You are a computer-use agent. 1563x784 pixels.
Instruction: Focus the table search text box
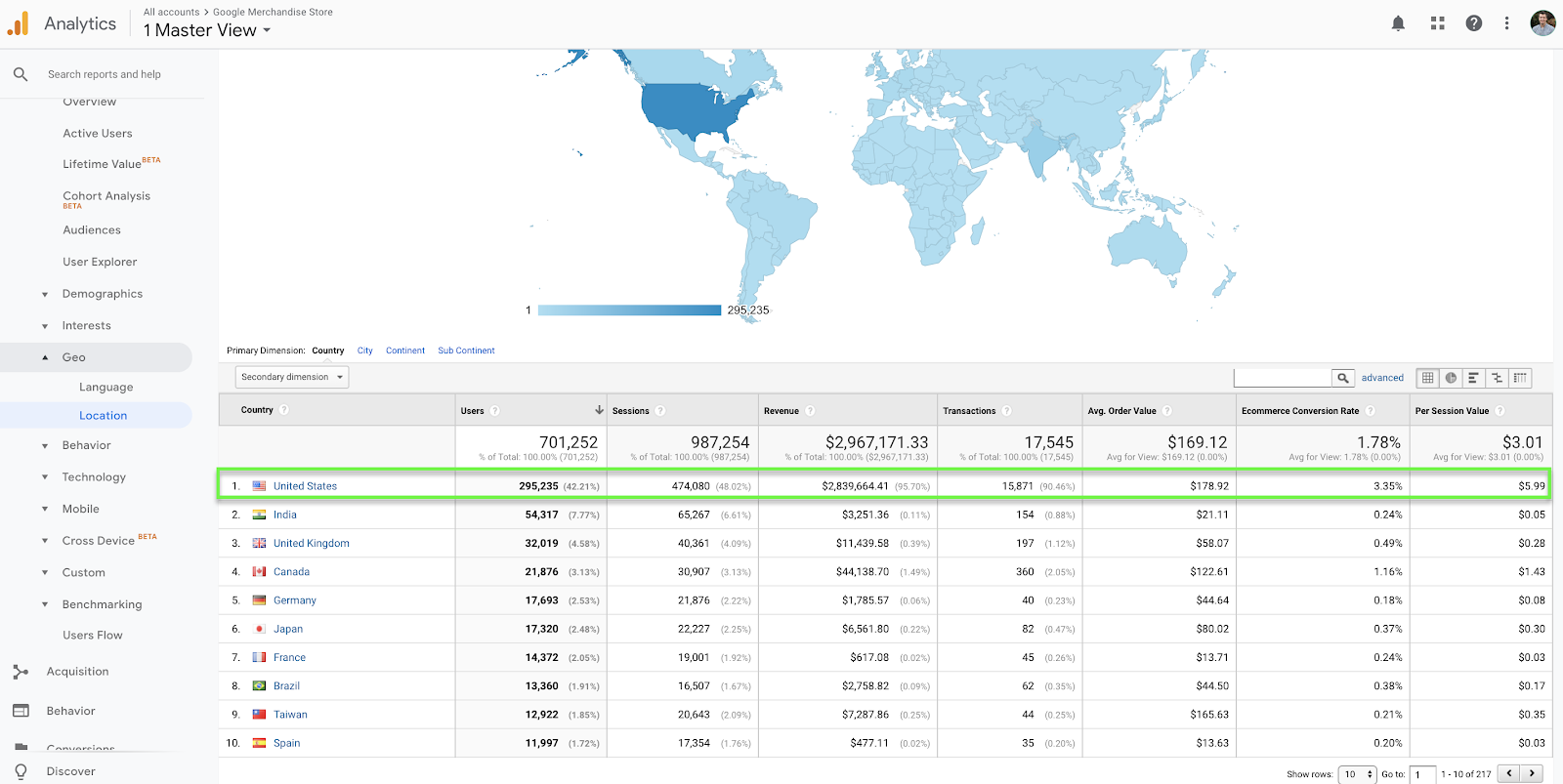(x=1283, y=378)
